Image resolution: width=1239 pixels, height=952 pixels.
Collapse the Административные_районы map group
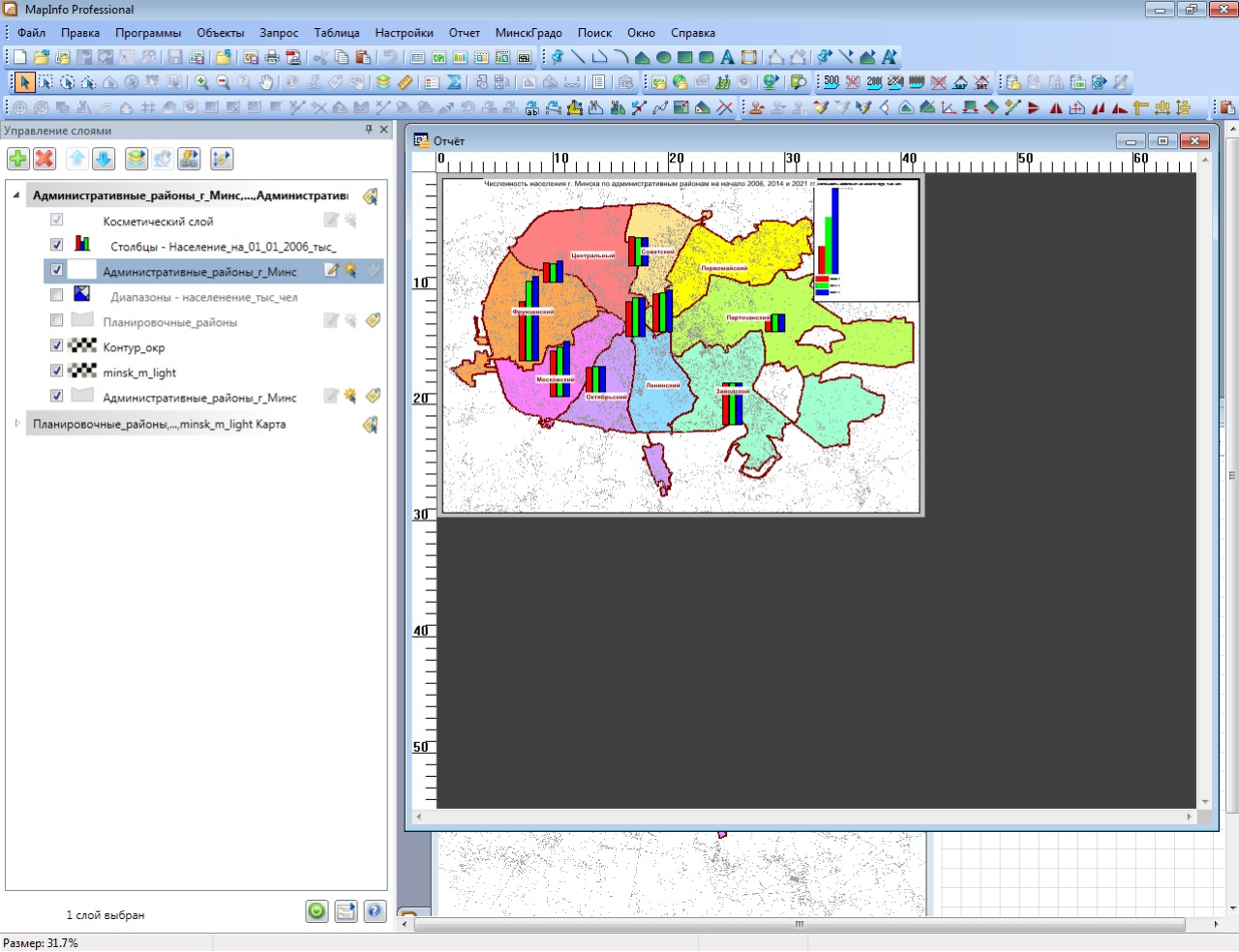[x=15, y=195]
